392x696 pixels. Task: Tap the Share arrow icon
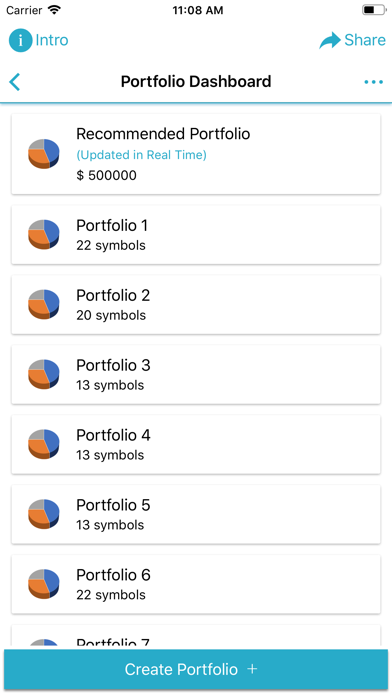(x=330, y=40)
